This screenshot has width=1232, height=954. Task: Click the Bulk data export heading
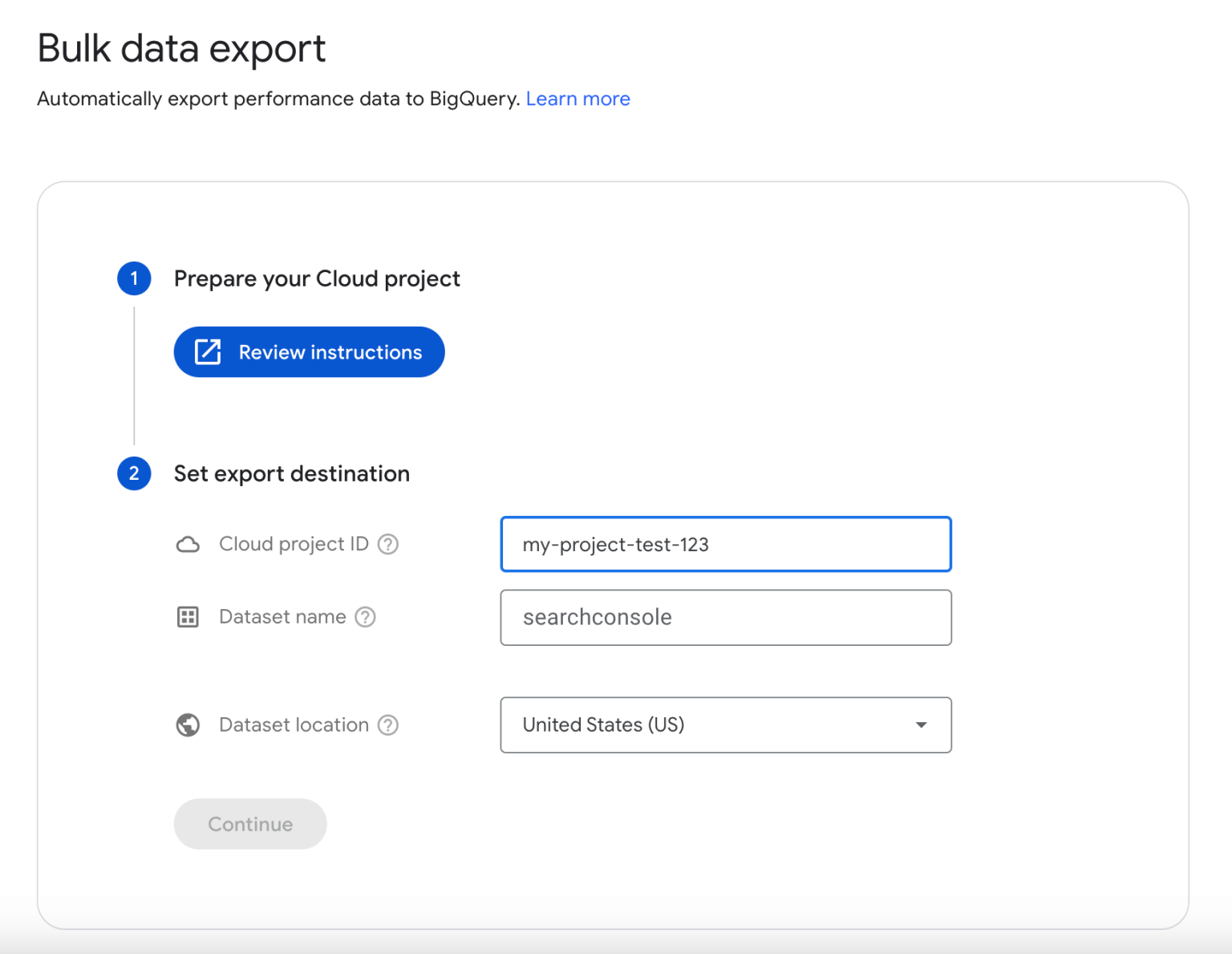(181, 48)
